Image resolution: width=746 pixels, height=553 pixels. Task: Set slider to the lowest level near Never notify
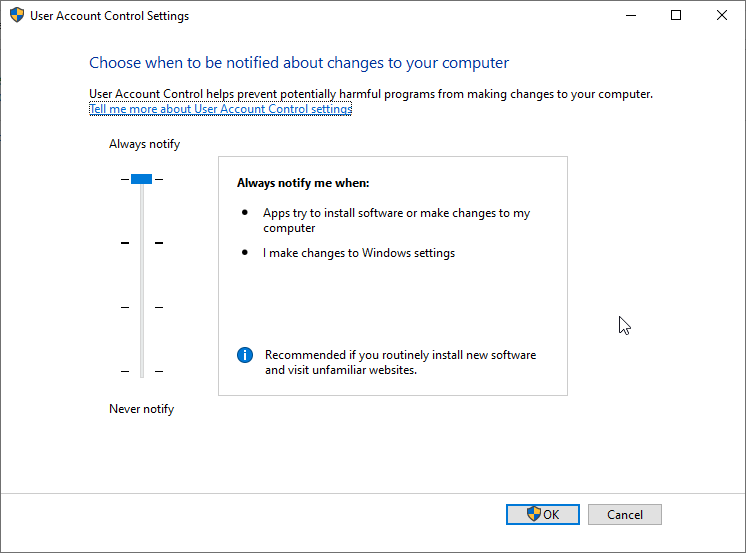point(142,371)
